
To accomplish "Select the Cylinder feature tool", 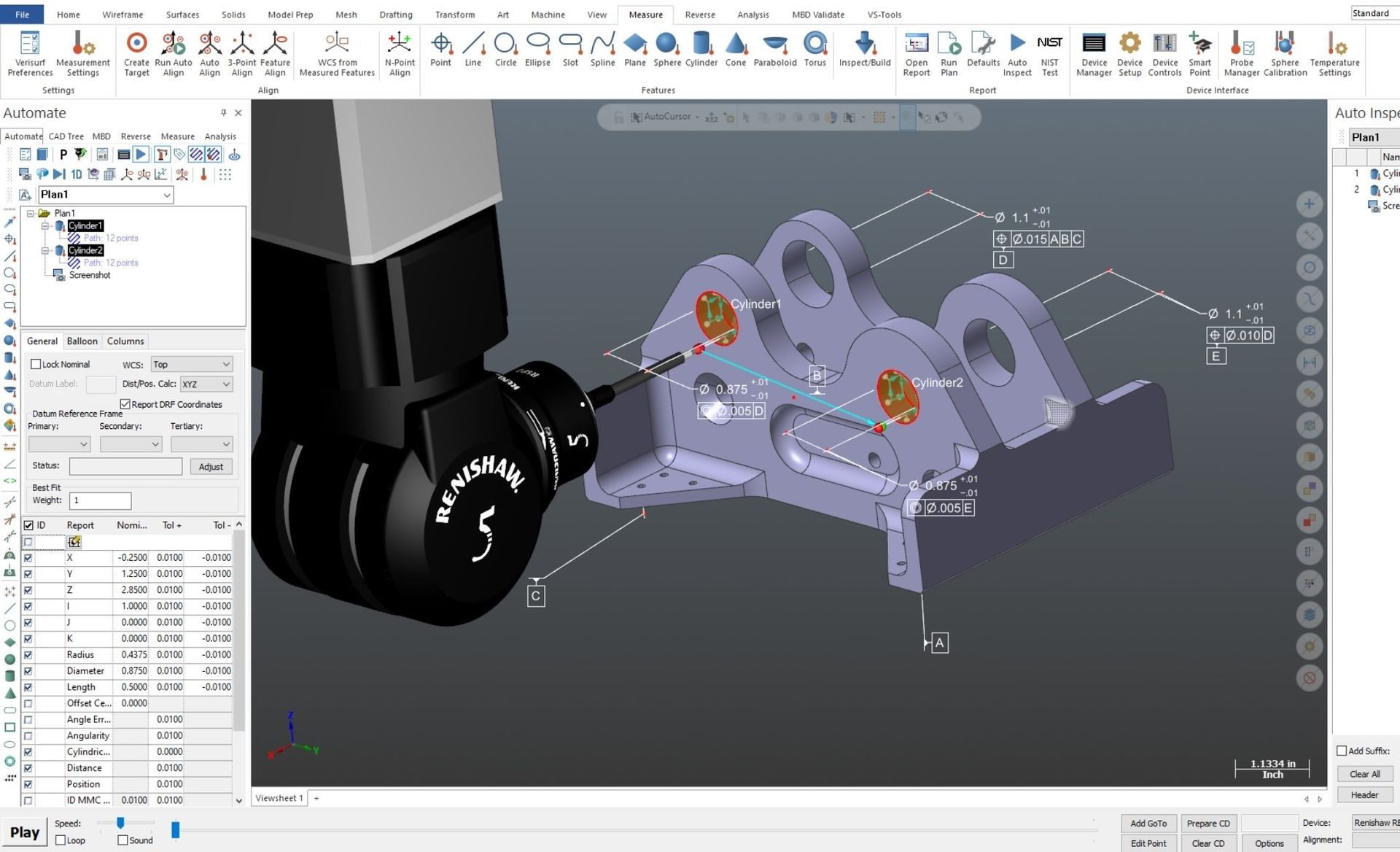I will [701, 50].
